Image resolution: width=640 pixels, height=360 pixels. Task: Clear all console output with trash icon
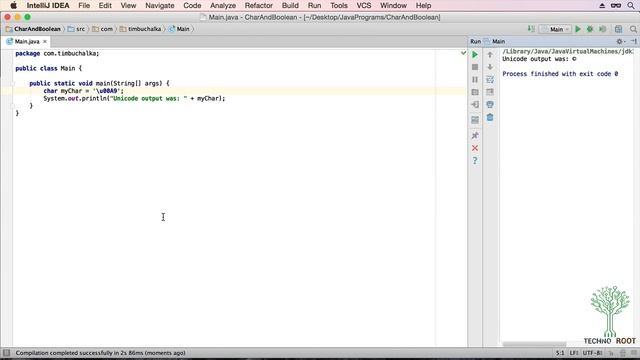[x=490, y=118]
